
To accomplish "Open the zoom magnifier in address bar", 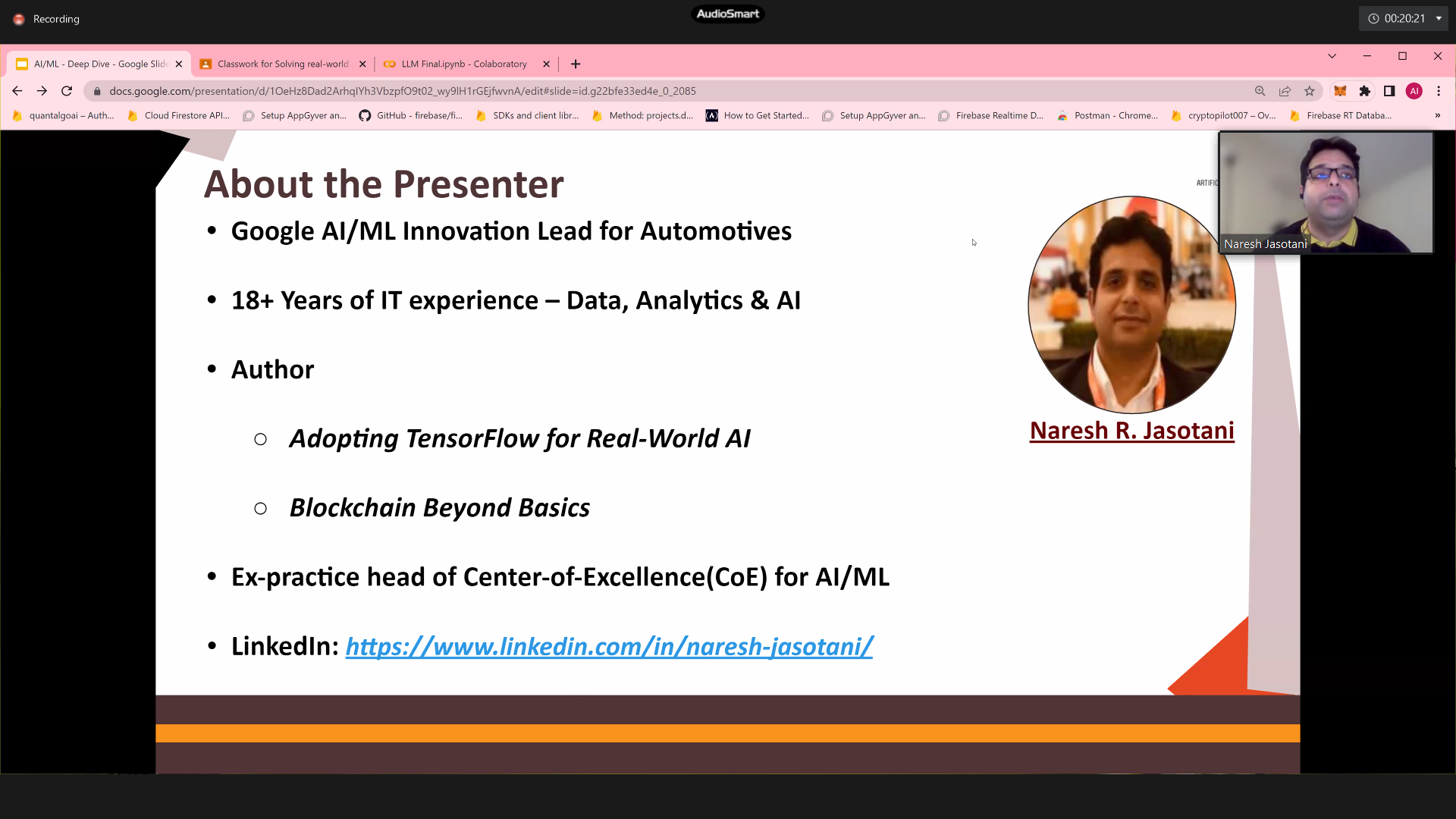I will click(1260, 91).
